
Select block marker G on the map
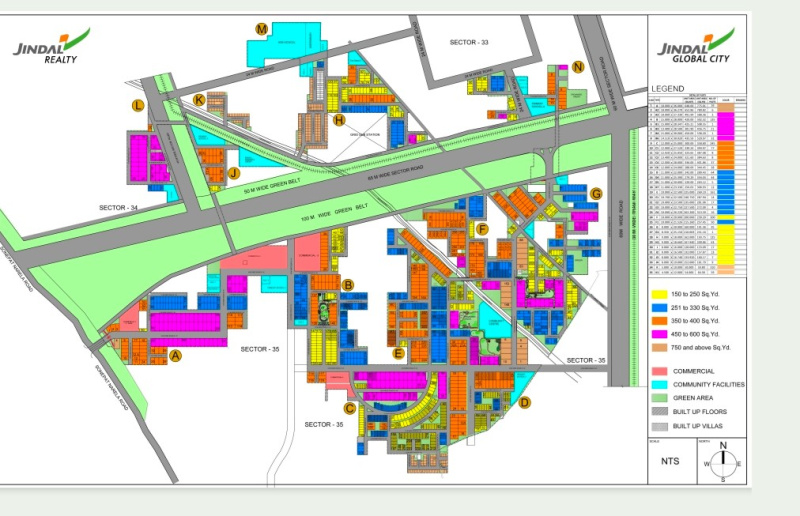(x=596, y=194)
